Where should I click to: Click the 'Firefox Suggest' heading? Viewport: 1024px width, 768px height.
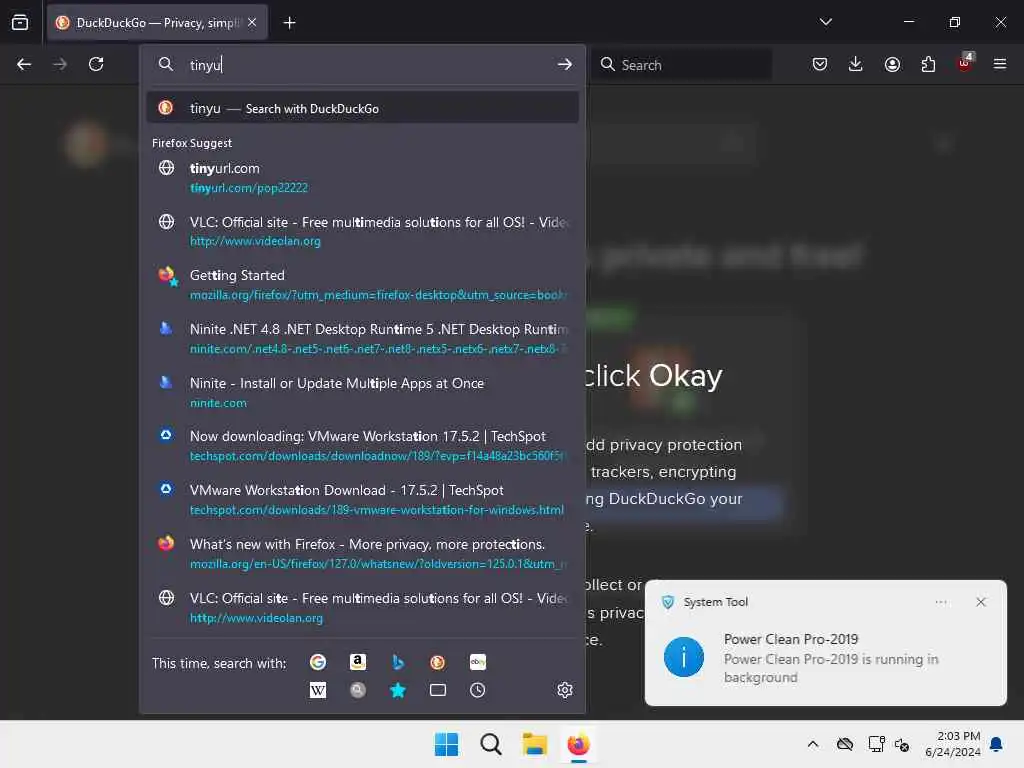(192, 143)
